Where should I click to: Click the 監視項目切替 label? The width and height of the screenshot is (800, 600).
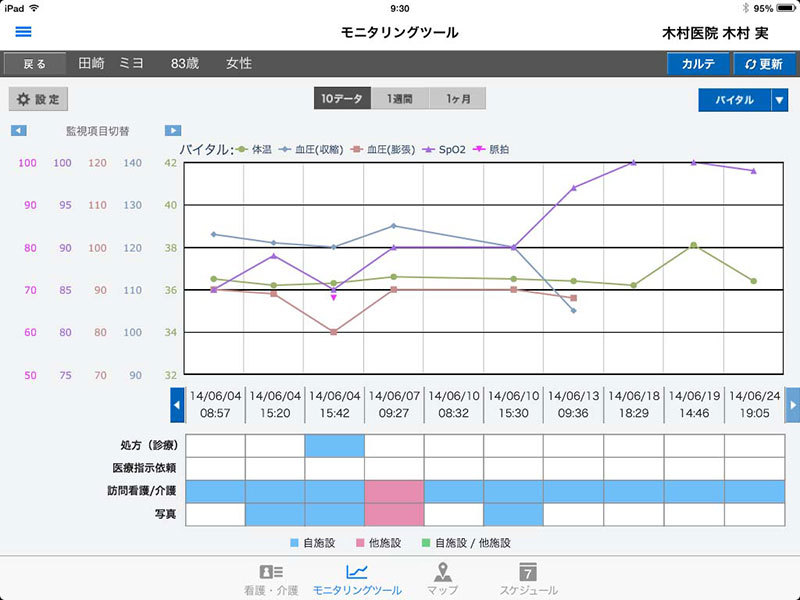[x=97, y=131]
